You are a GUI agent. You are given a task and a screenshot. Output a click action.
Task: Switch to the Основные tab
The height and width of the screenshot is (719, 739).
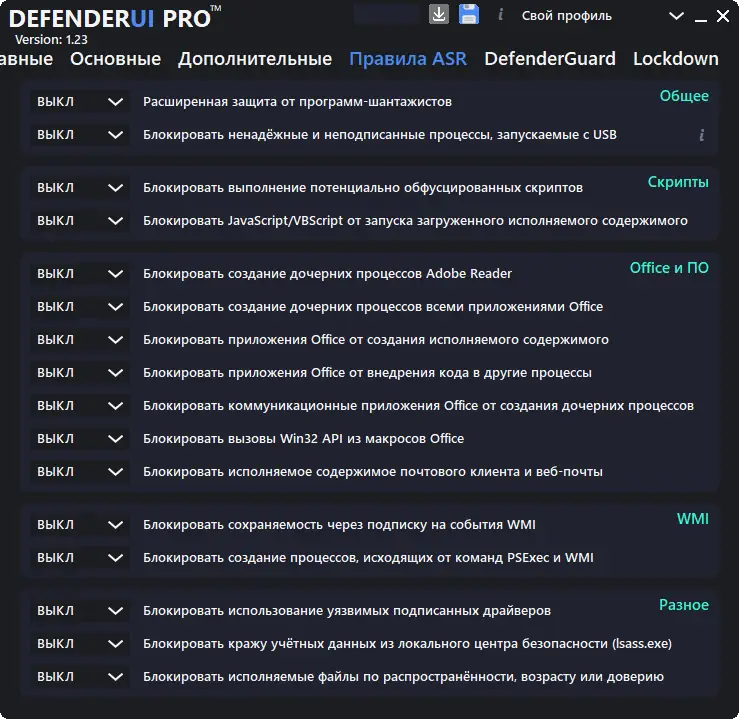coord(115,59)
